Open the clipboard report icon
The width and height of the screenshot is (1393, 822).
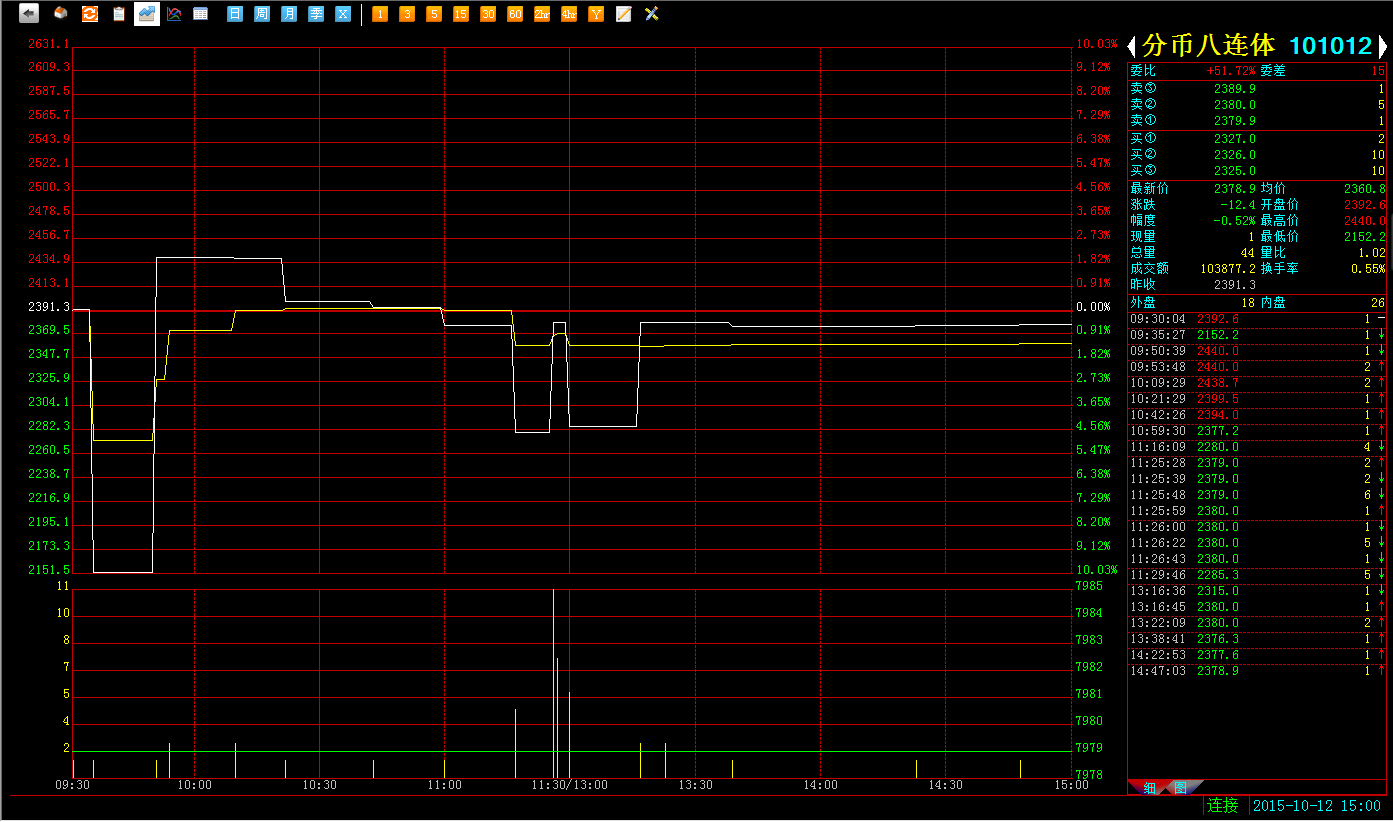pyautogui.click(x=119, y=14)
